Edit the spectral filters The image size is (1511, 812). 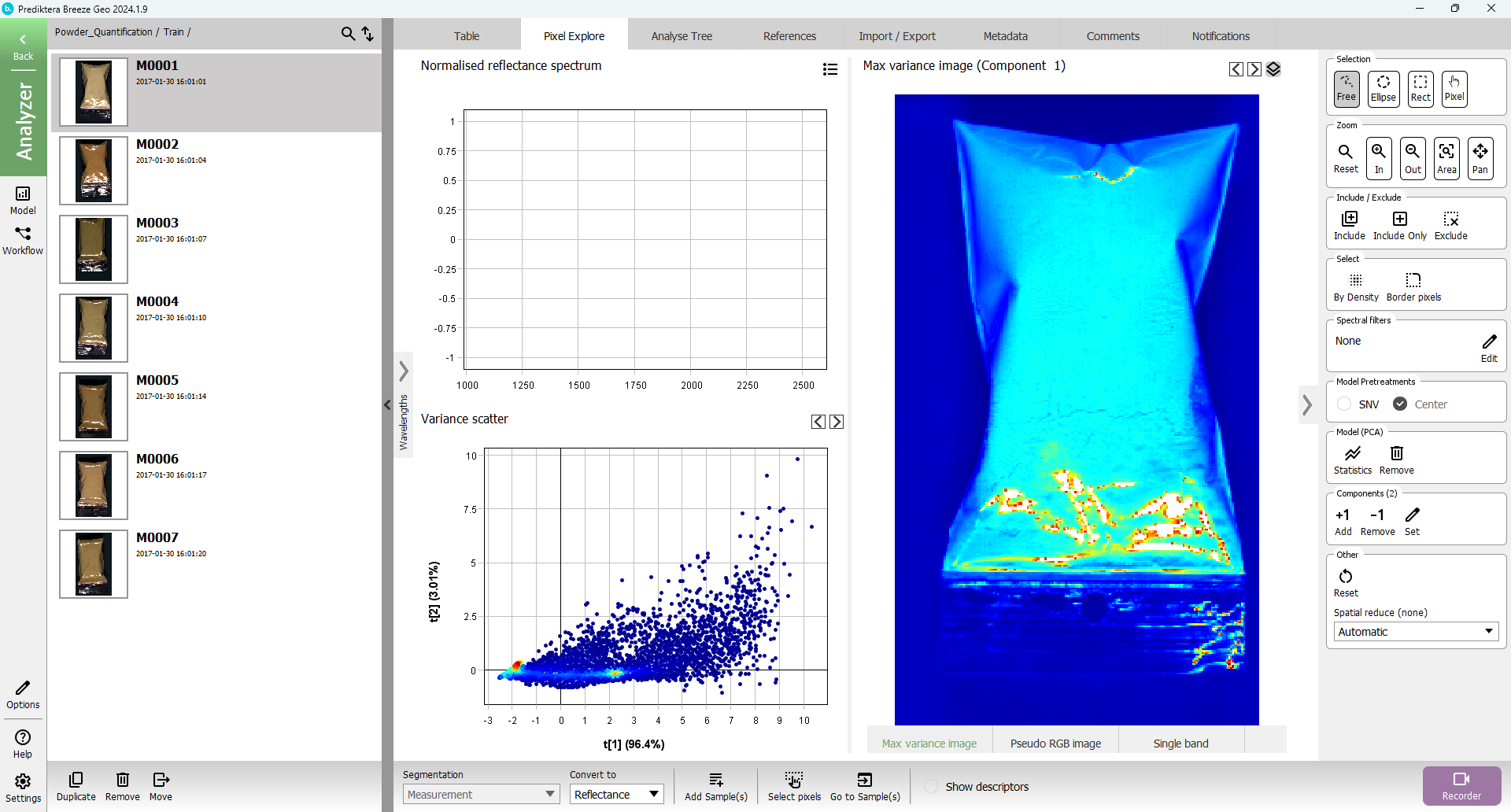point(1489,347)
